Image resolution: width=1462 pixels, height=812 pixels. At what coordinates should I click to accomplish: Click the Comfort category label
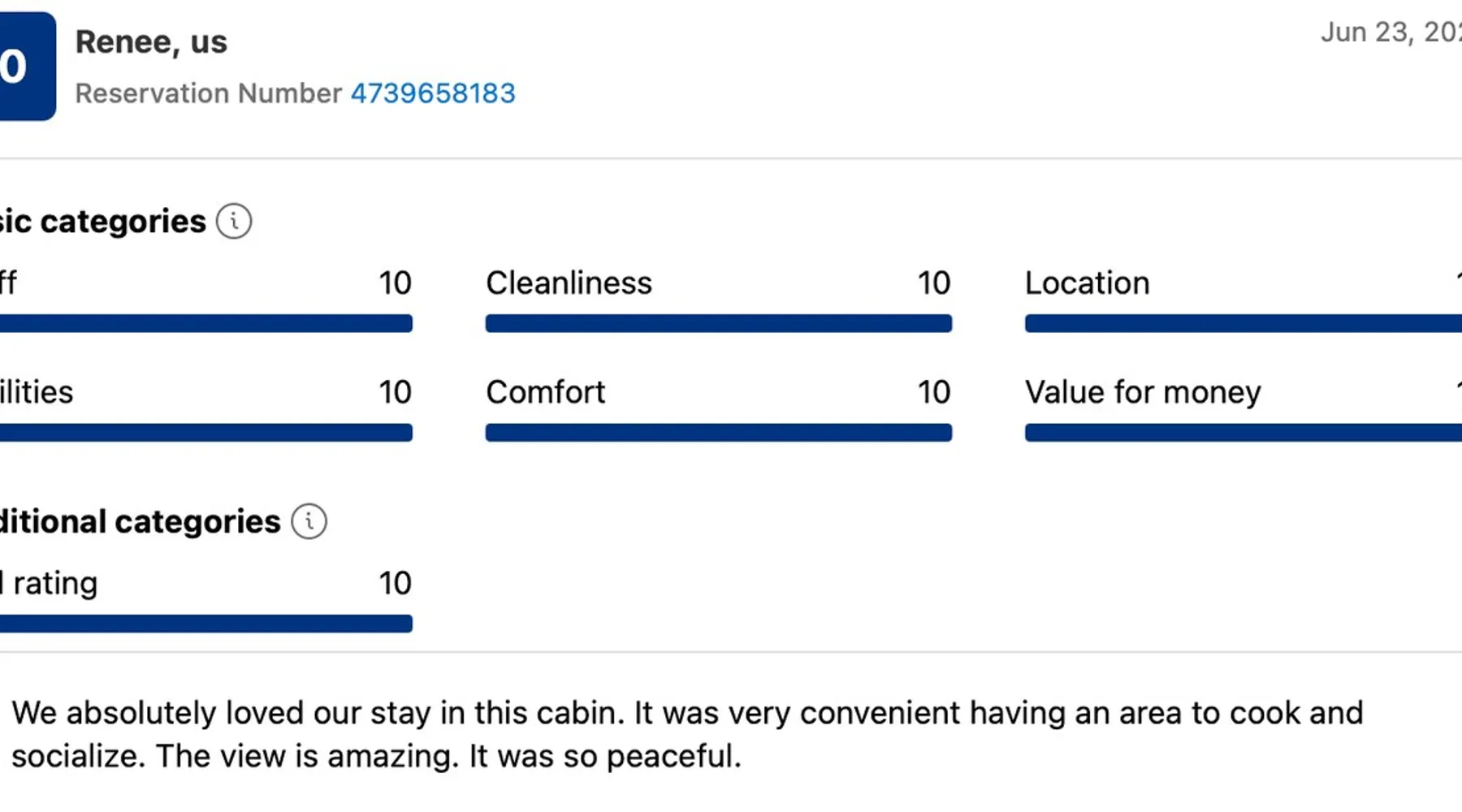pos(545,392)
